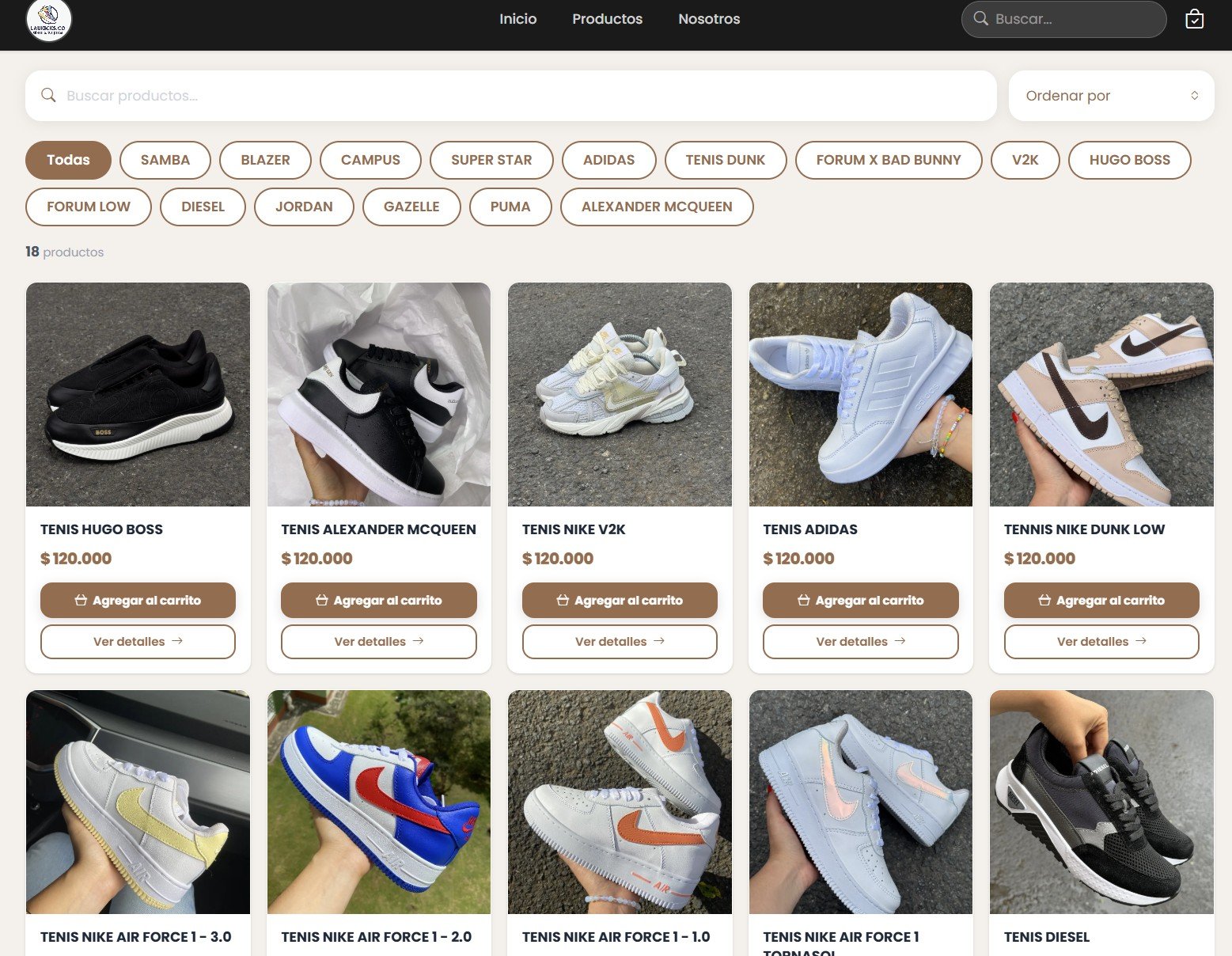Open the Nosotros menu item

coord(708,18)
